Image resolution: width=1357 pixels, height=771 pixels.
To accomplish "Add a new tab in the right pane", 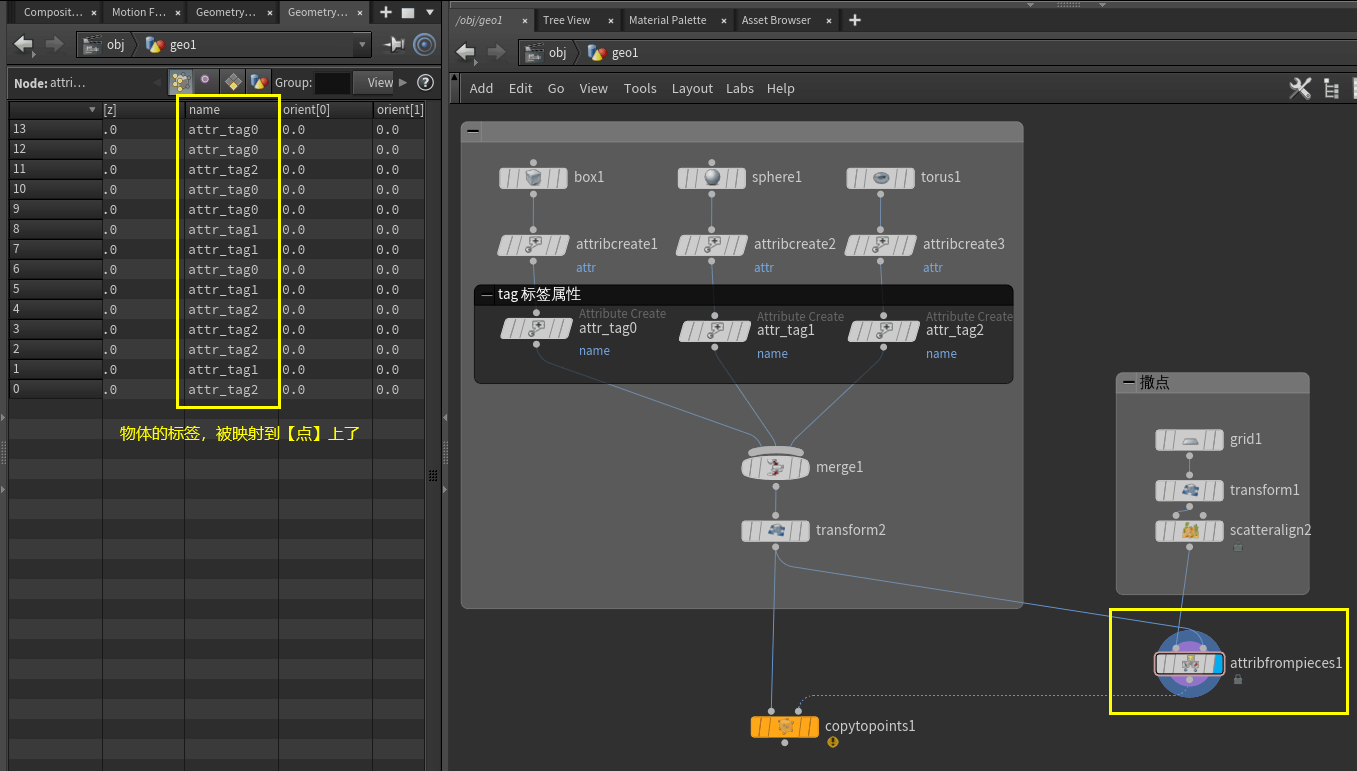I will (855, 20).
